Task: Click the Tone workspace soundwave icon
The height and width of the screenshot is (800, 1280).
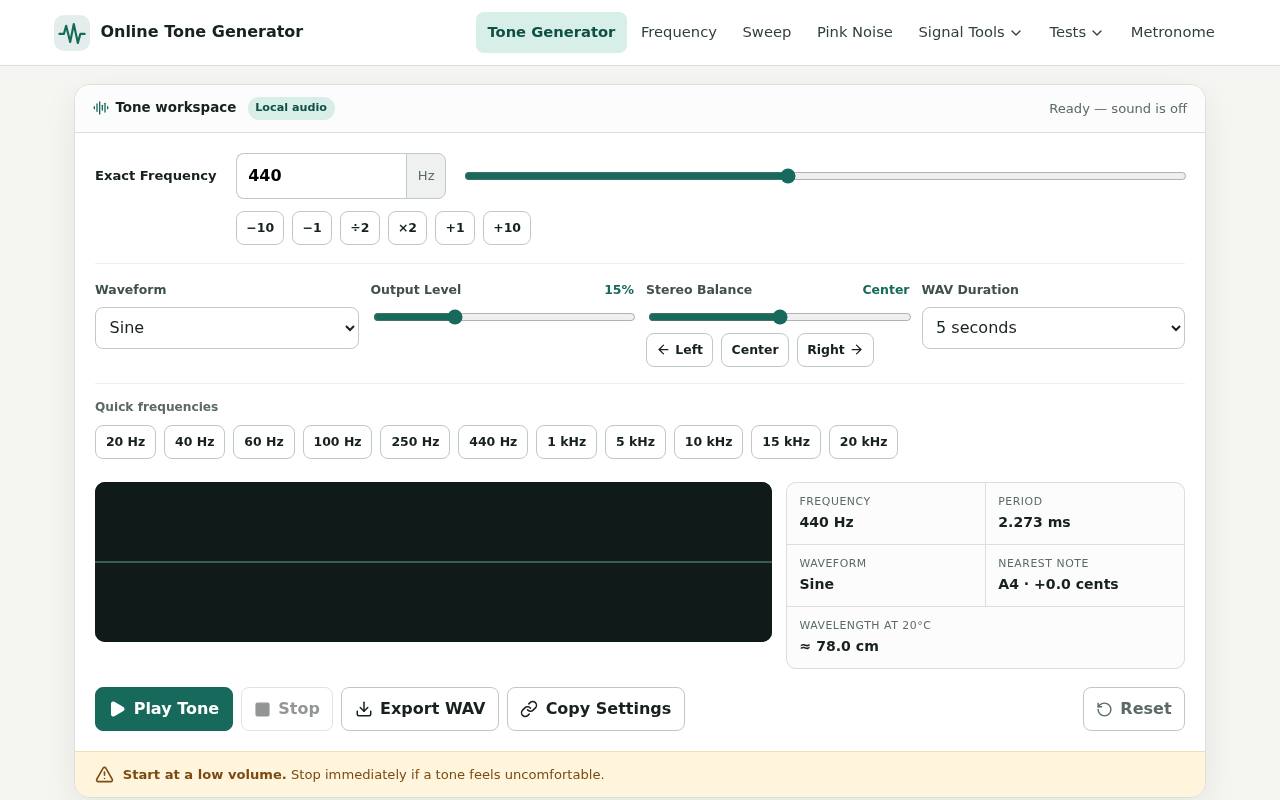Action: click(101, 108)
